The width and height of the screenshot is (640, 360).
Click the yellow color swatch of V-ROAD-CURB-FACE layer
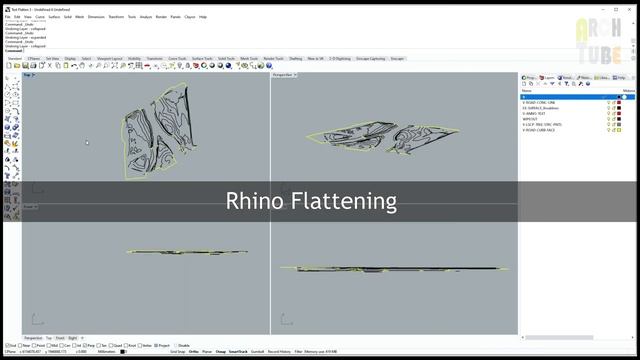[619, 130]
